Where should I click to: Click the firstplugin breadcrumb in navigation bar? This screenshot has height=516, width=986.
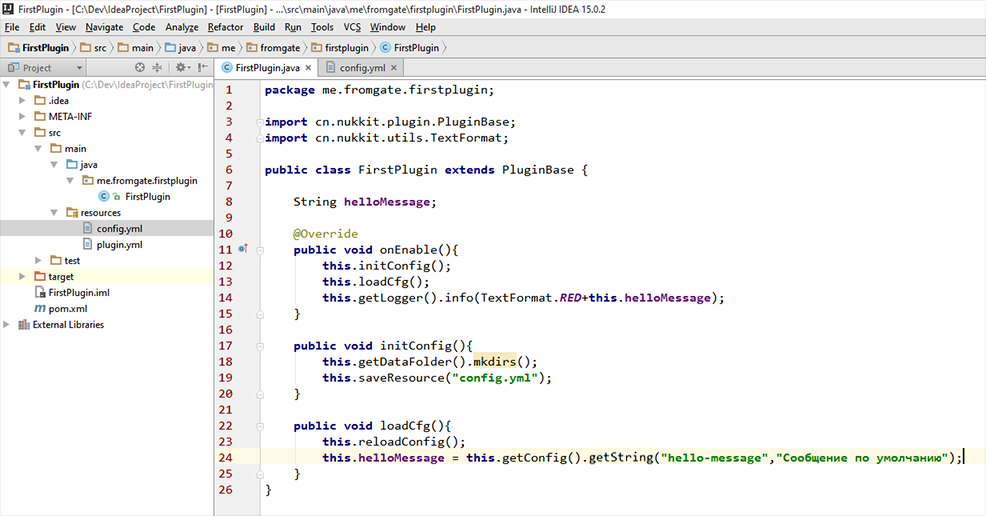click(x=340, y=48)
